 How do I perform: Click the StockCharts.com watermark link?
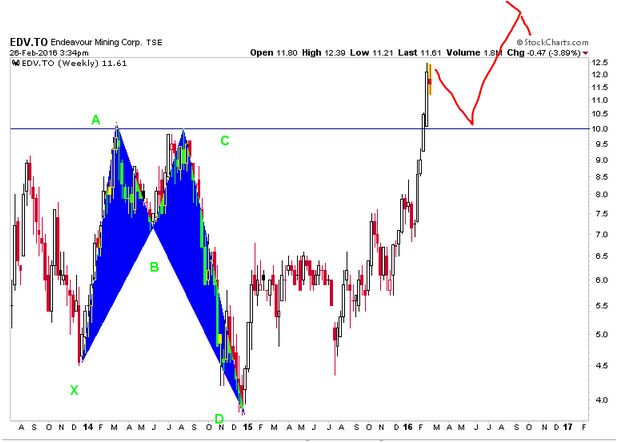tap(551, 43)
